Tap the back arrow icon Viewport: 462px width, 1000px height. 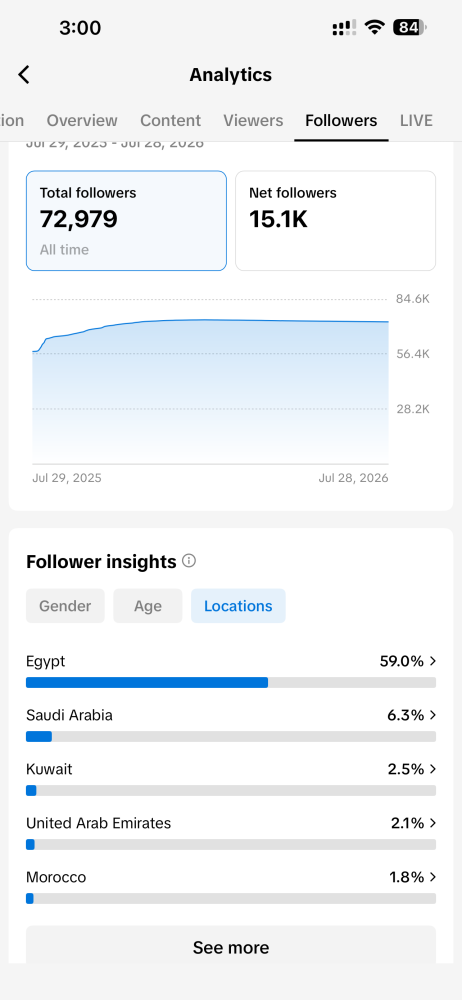coord(24,75)
